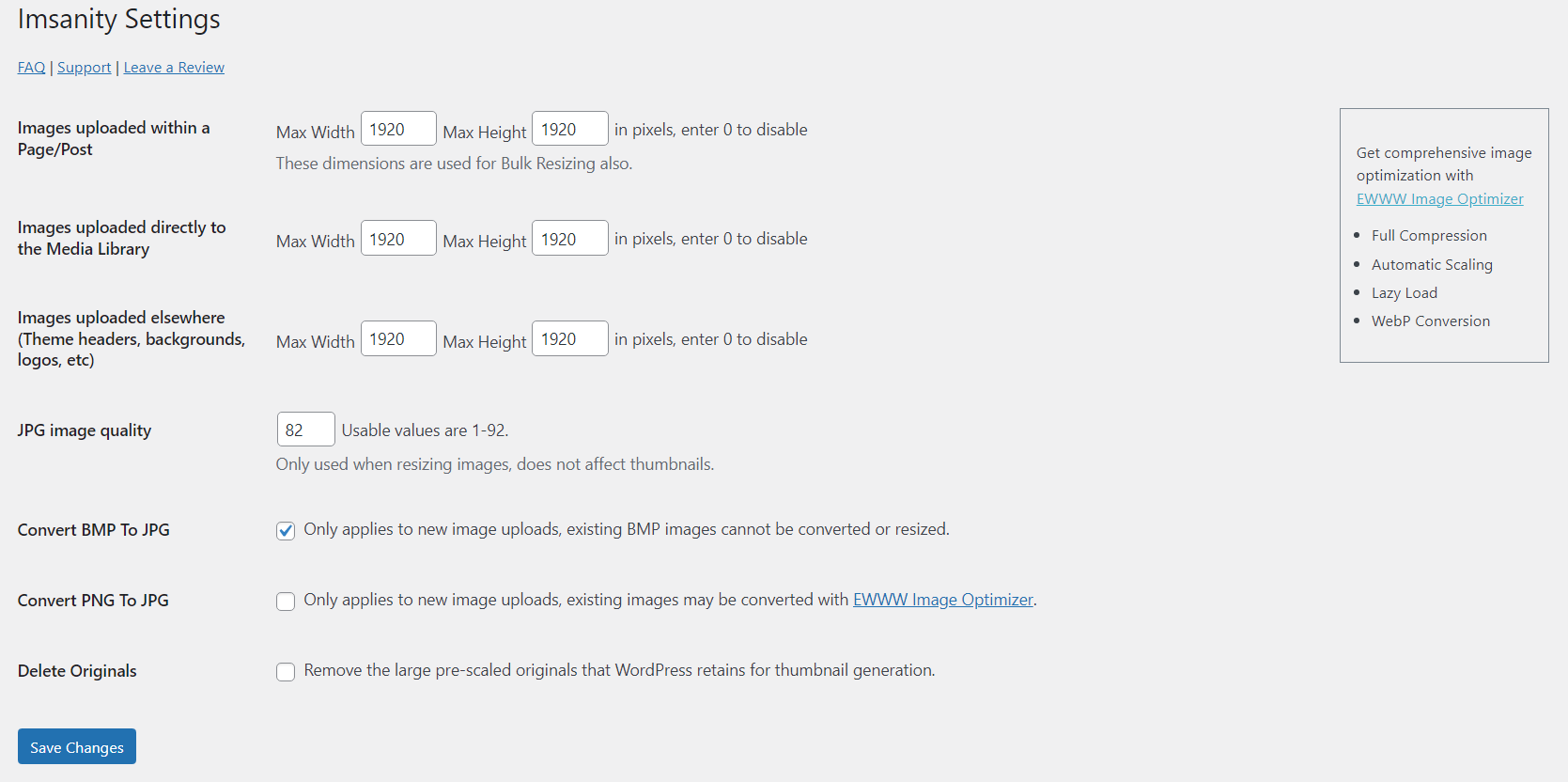The image size is (1568, 782).
Task: Click Max Width field for images uploaded elsewhere
Action: [x=398, y=339]
